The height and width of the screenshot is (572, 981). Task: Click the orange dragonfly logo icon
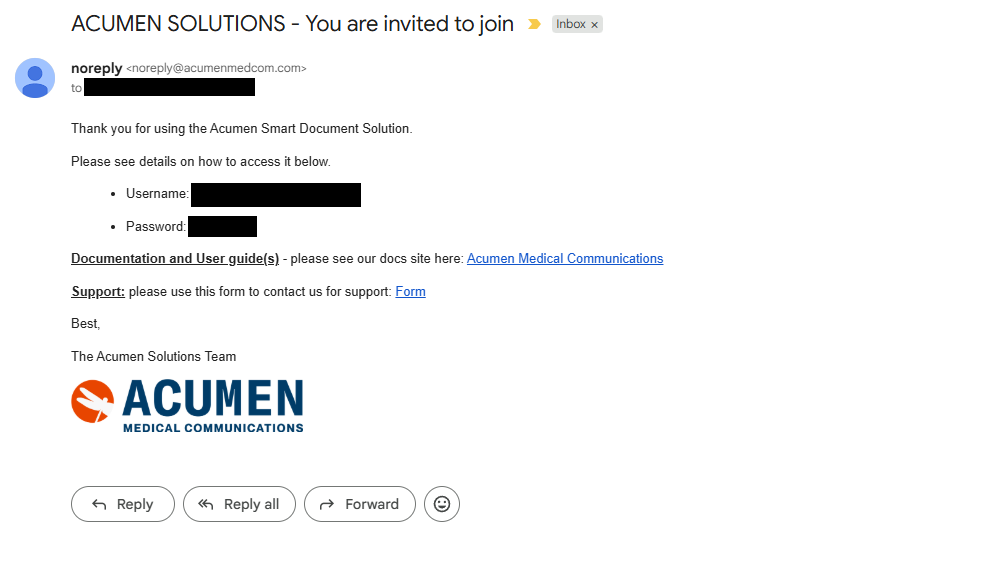92,401
